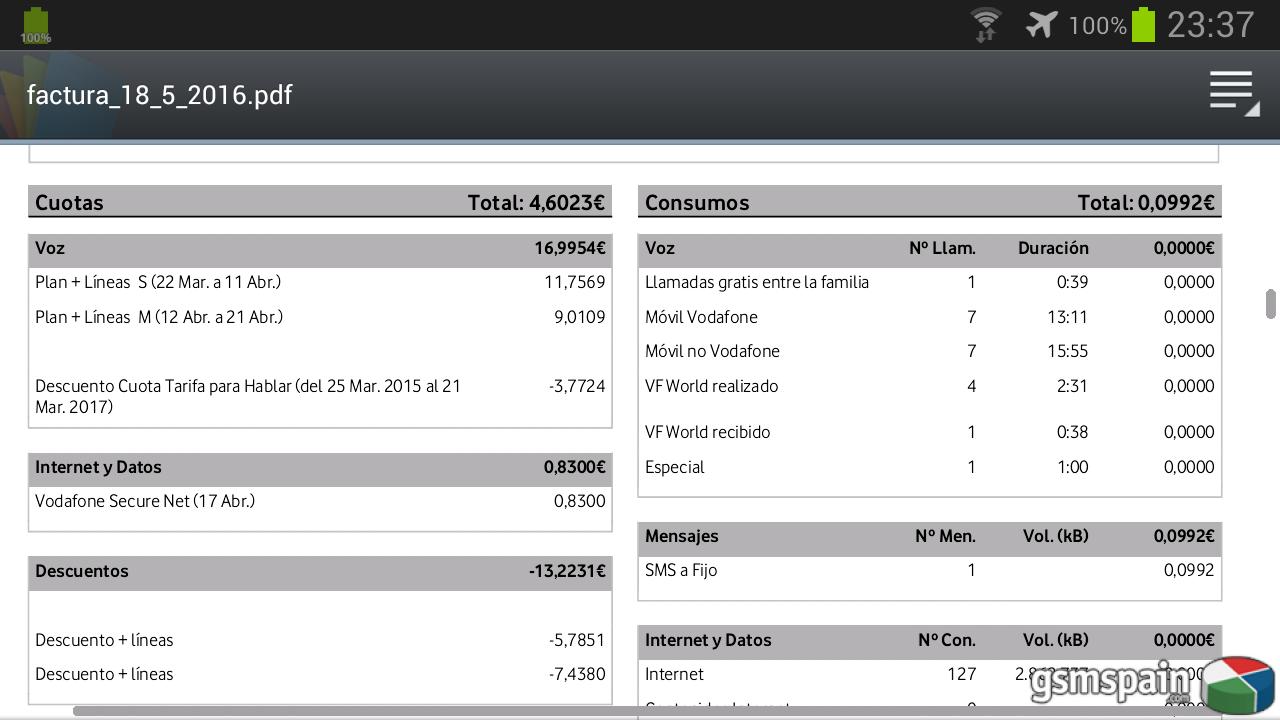
Task: Tap the amount 11,7569
Action: tap(575, 282)
